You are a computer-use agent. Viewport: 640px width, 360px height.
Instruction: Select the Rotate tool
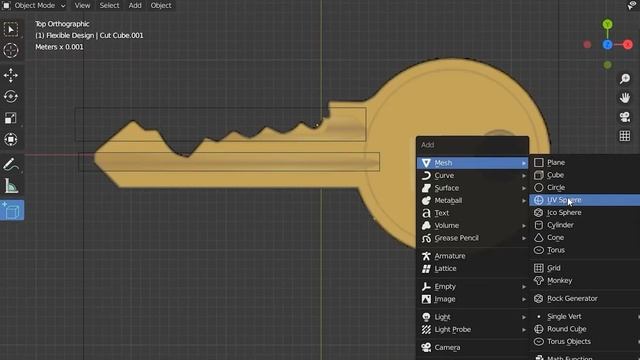coord(11,97)
